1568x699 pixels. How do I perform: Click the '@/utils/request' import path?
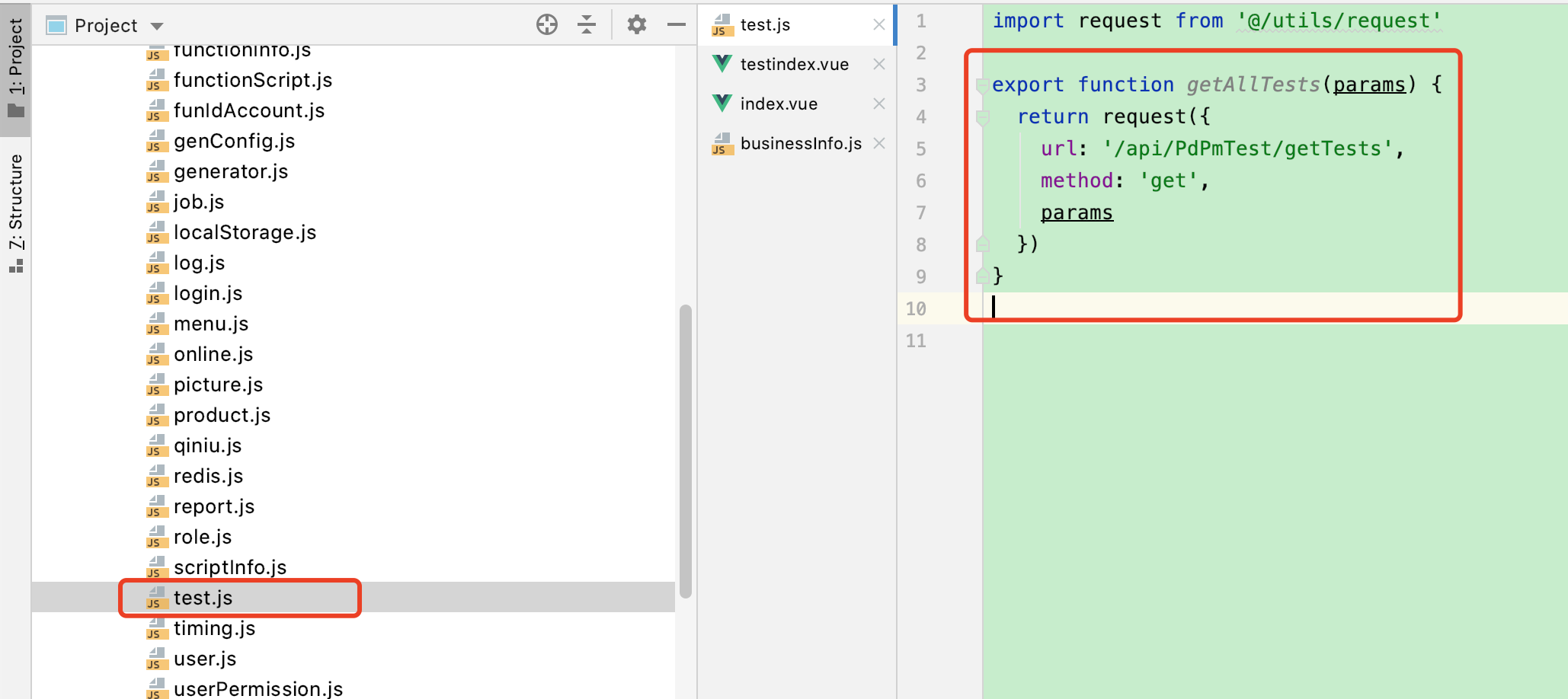point(1339,21)
